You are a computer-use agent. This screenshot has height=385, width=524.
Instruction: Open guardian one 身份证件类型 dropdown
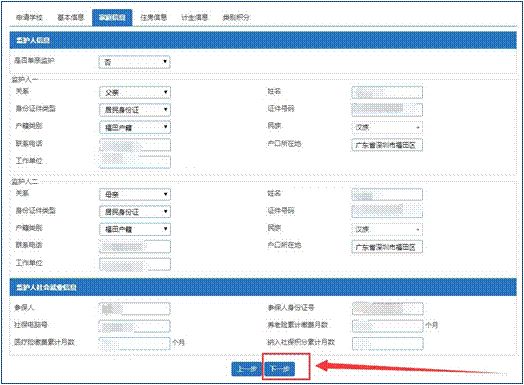tap(135, 110)
